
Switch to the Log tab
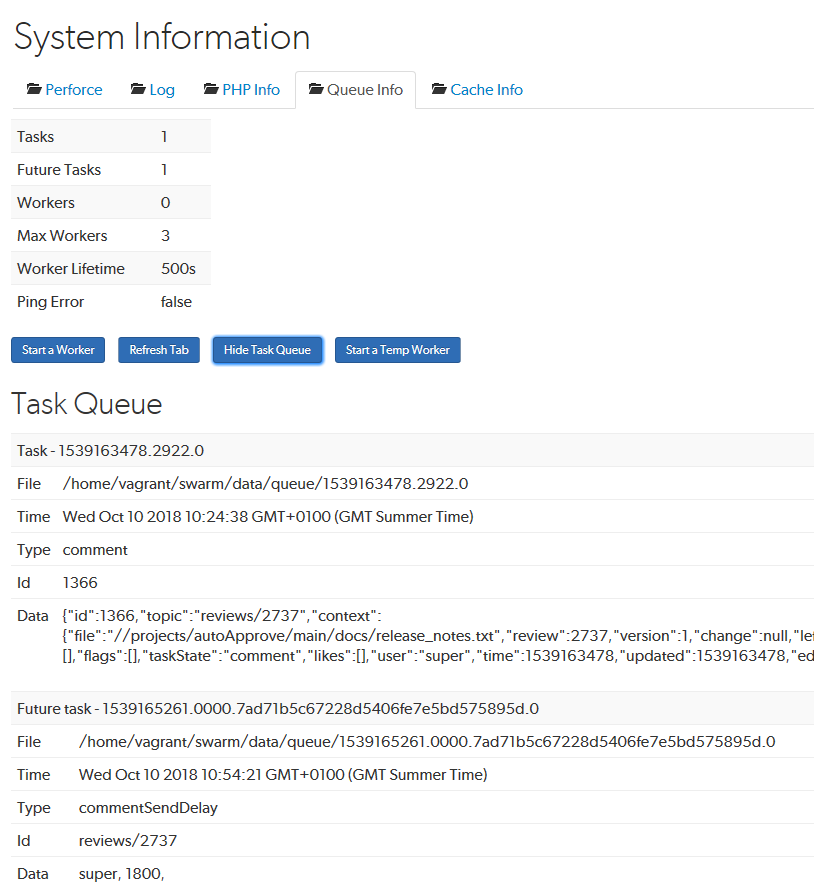pyautogui.click(x=152, y=90)
